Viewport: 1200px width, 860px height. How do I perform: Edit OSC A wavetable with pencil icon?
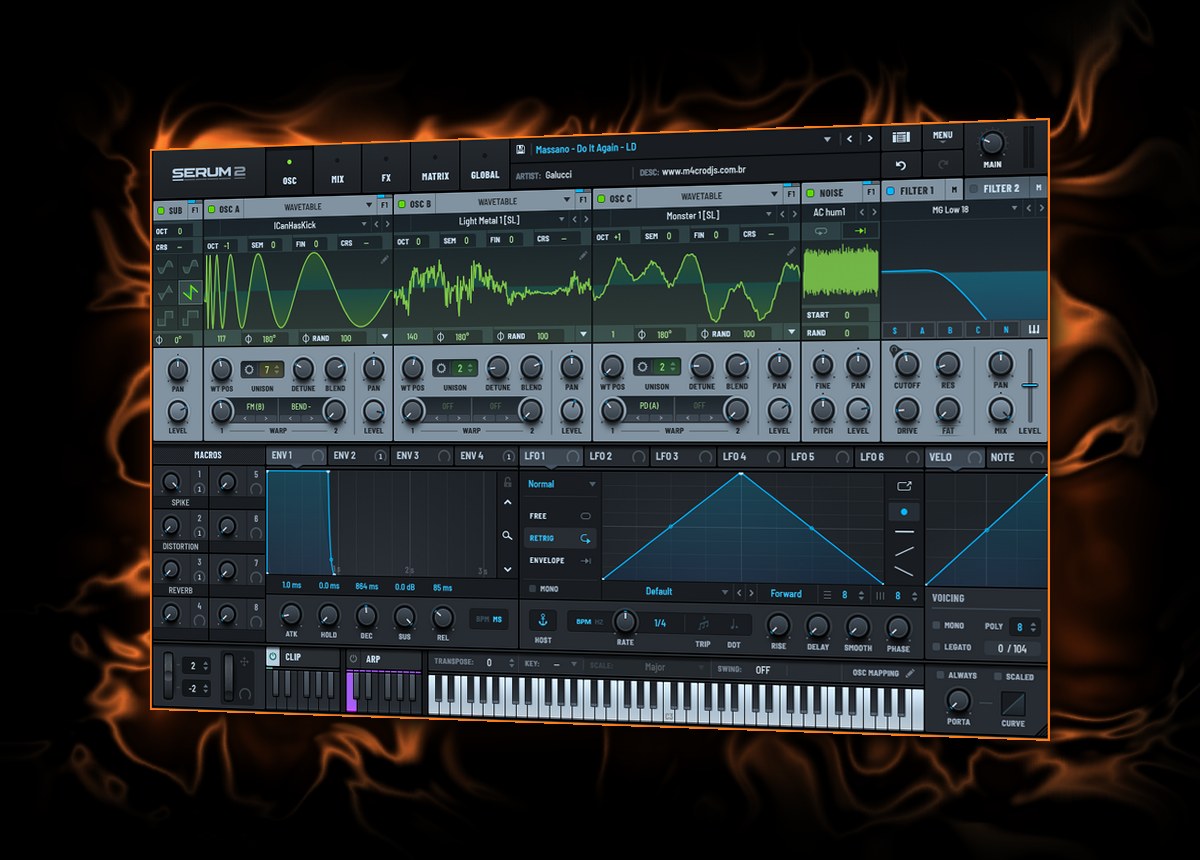pyautogui.click(x=385, y=259)
